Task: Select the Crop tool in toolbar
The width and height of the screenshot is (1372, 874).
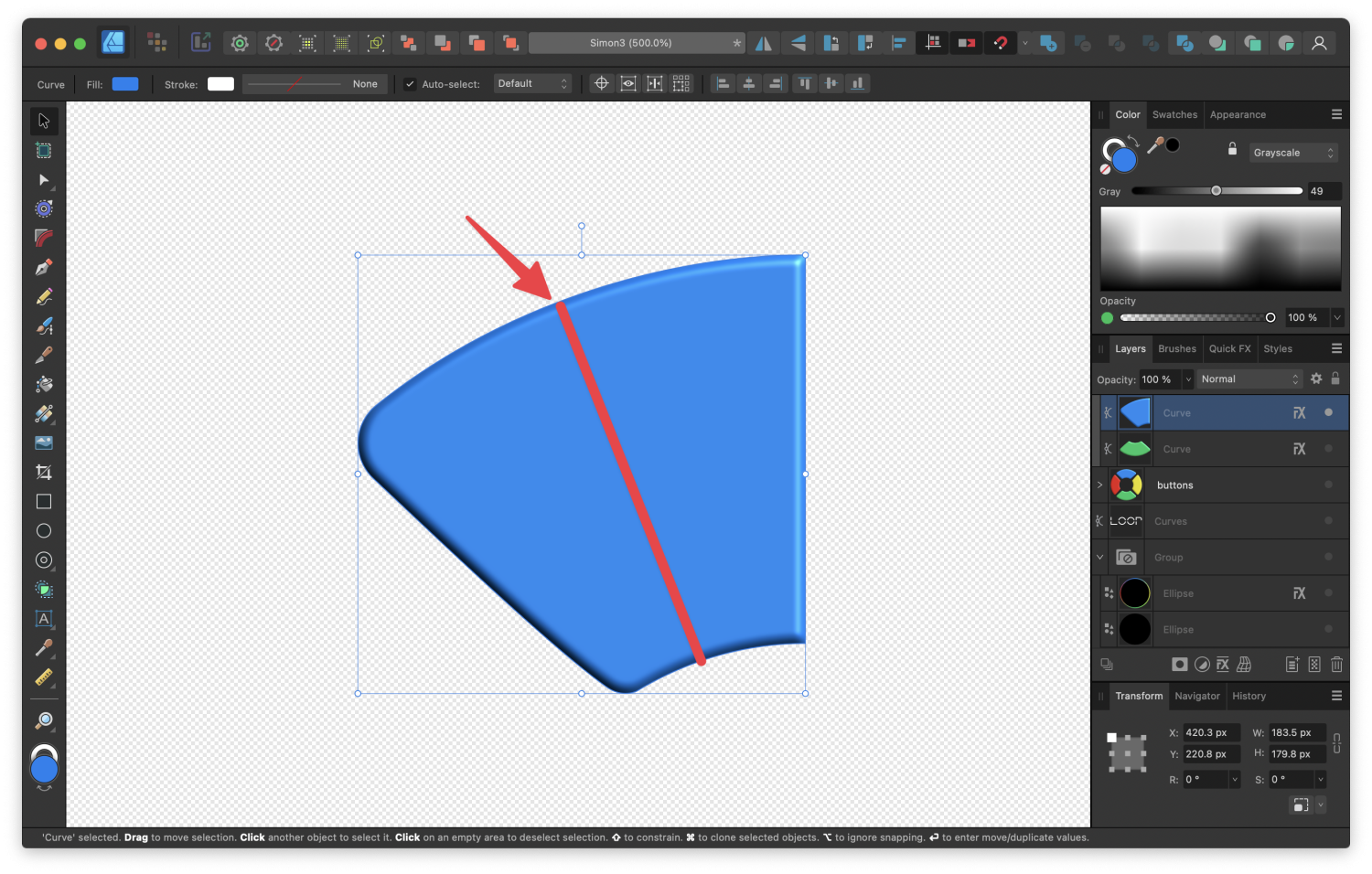Action: (x=43, y=472)
